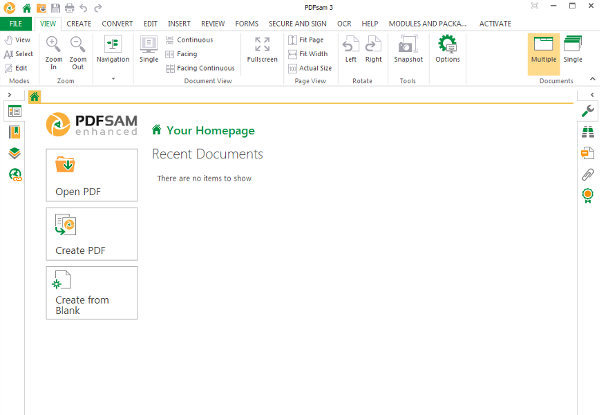
Task: Click the Undo arrow icon
Action: [x=84, y=8]
